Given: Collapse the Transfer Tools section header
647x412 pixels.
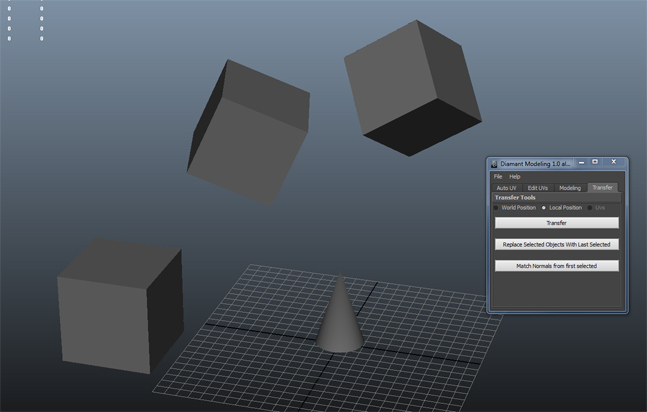Looking at the screenshot, I should [516, 198].
